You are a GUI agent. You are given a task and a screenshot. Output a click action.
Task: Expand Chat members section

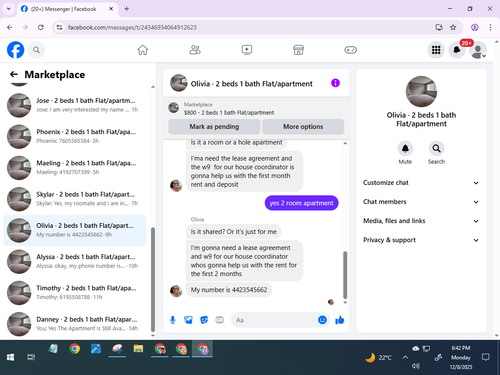click(421, 202)
